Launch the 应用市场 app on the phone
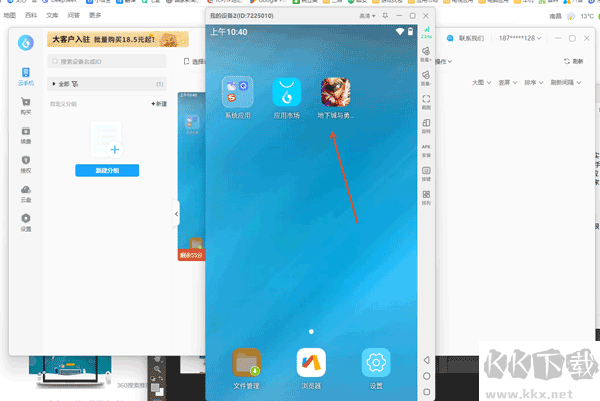Screen dimensions: 600x401 tap(287, 98)
